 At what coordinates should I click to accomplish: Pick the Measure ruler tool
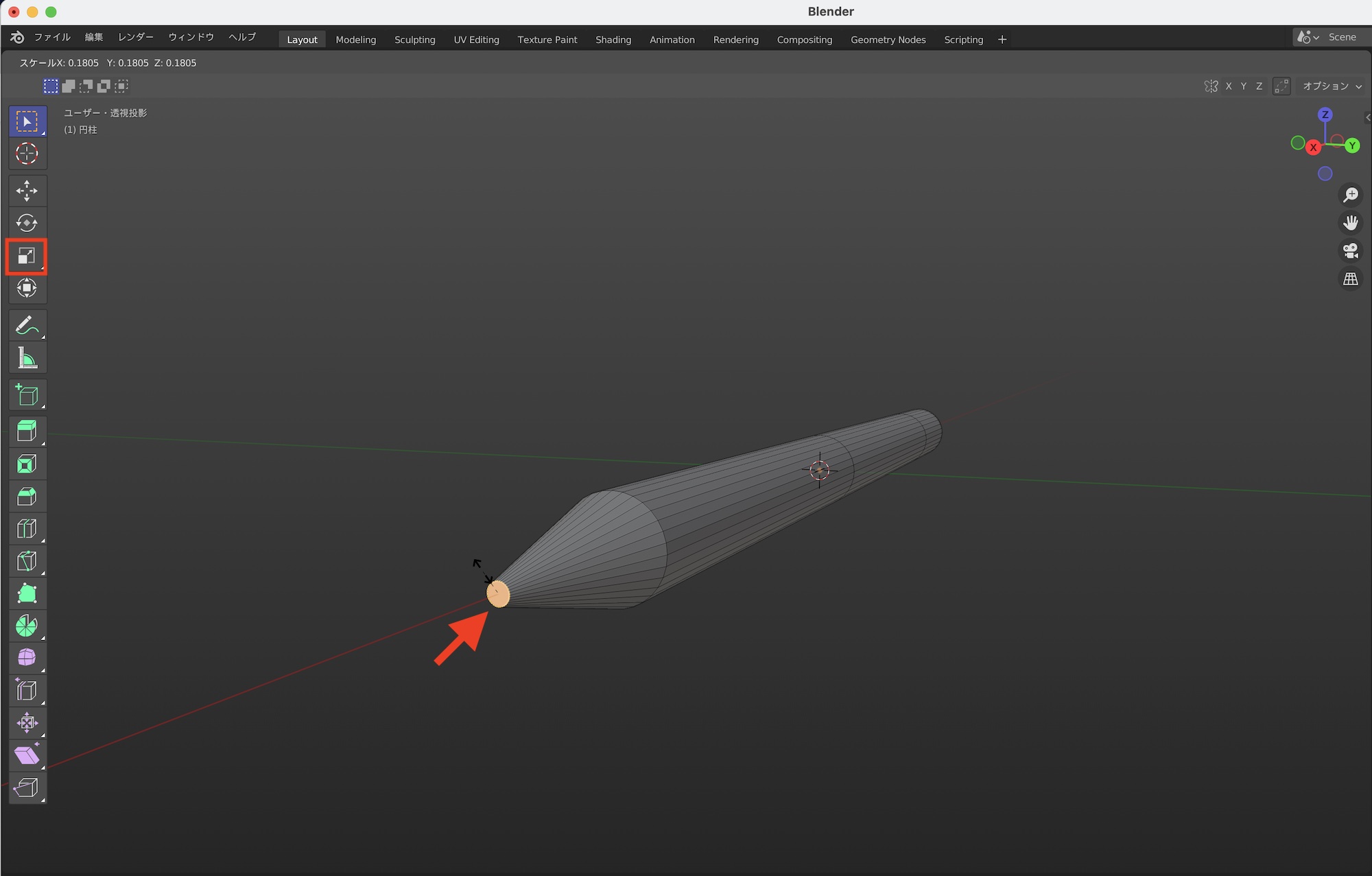coord(27,358)
